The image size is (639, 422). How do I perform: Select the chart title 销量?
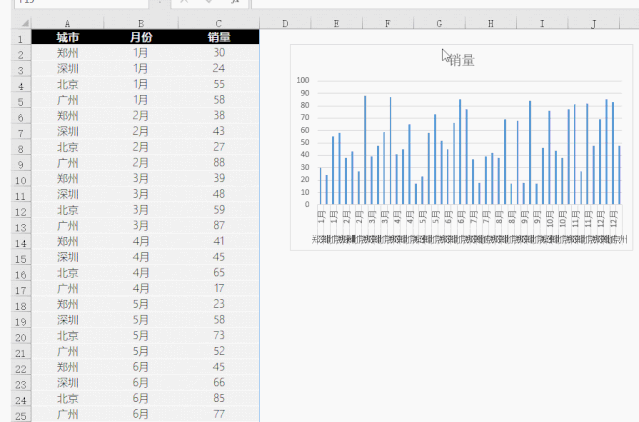click(x=461, y=61)
